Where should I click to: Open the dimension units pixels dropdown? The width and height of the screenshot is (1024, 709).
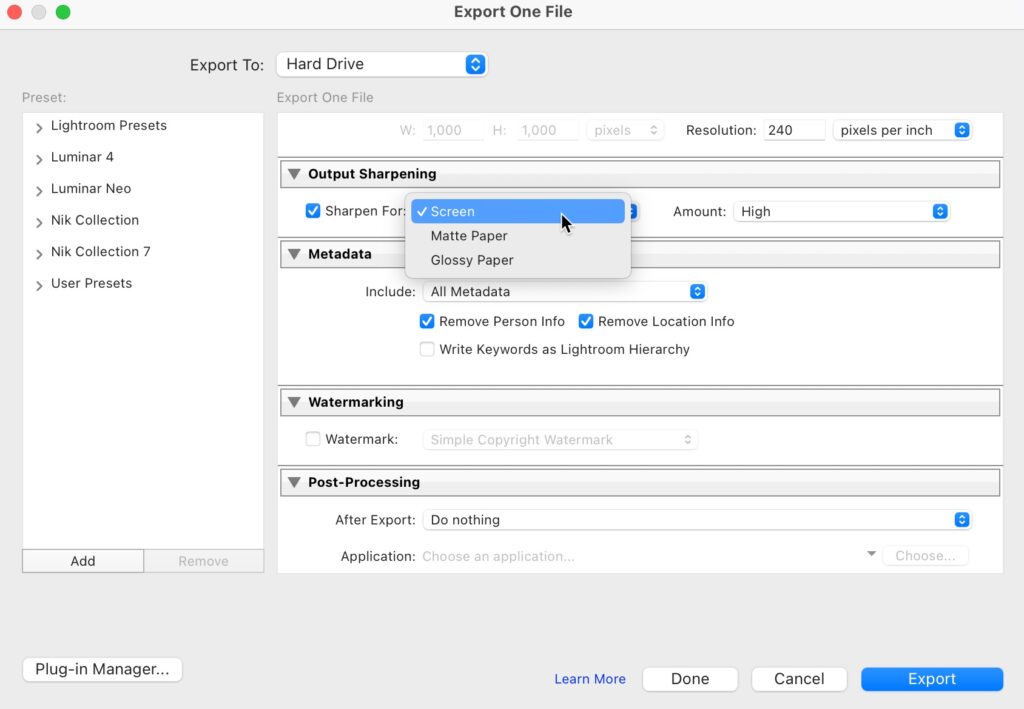[625, 130]
